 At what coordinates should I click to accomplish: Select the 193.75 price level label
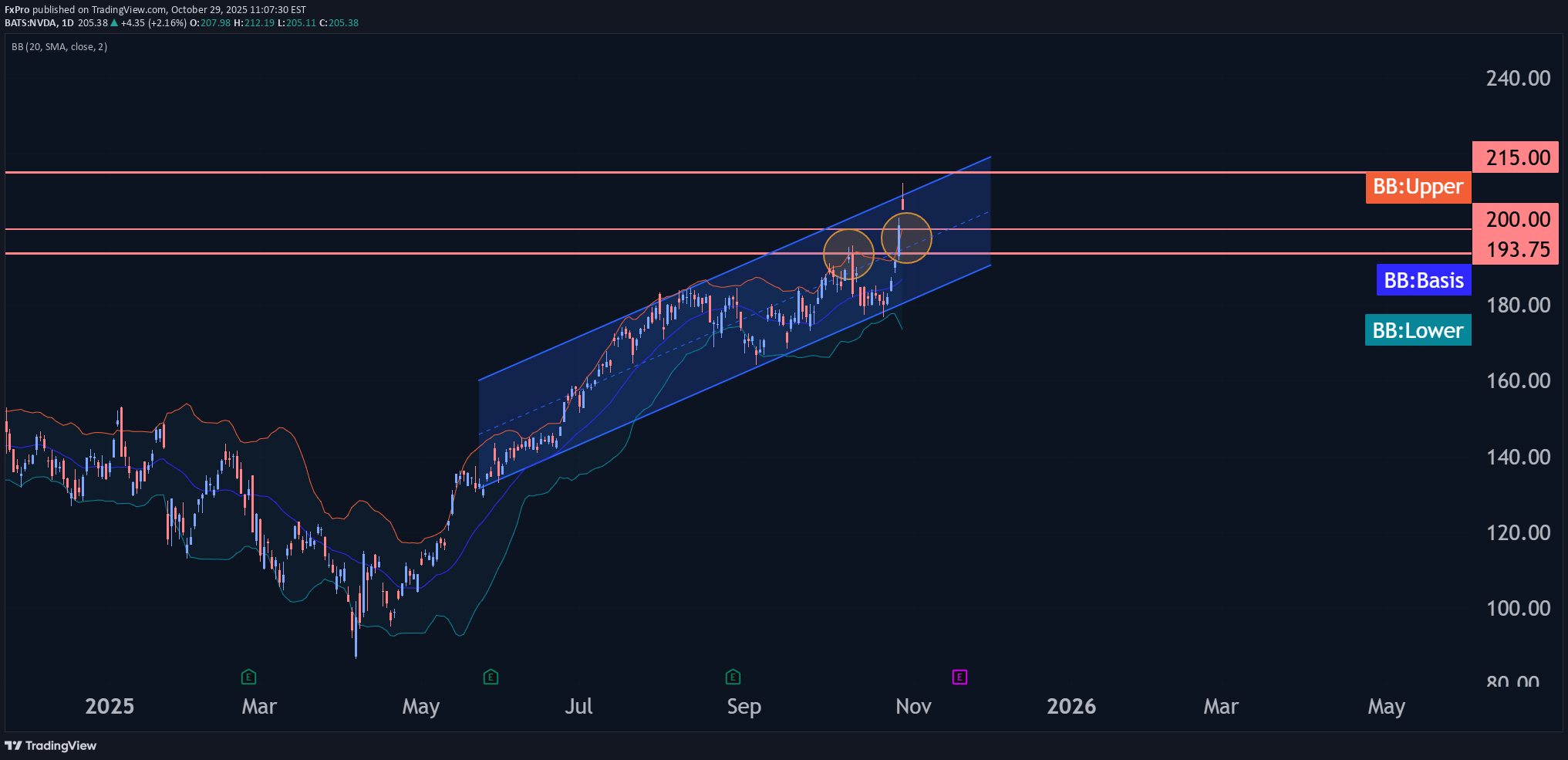click(x=1517, y=249)
